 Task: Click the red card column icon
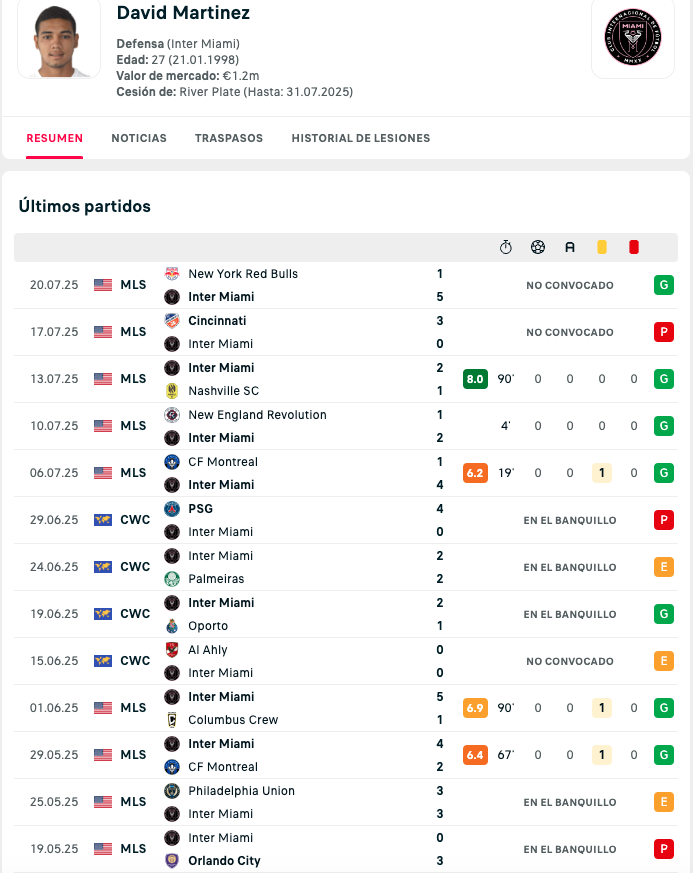pos(633,247)
